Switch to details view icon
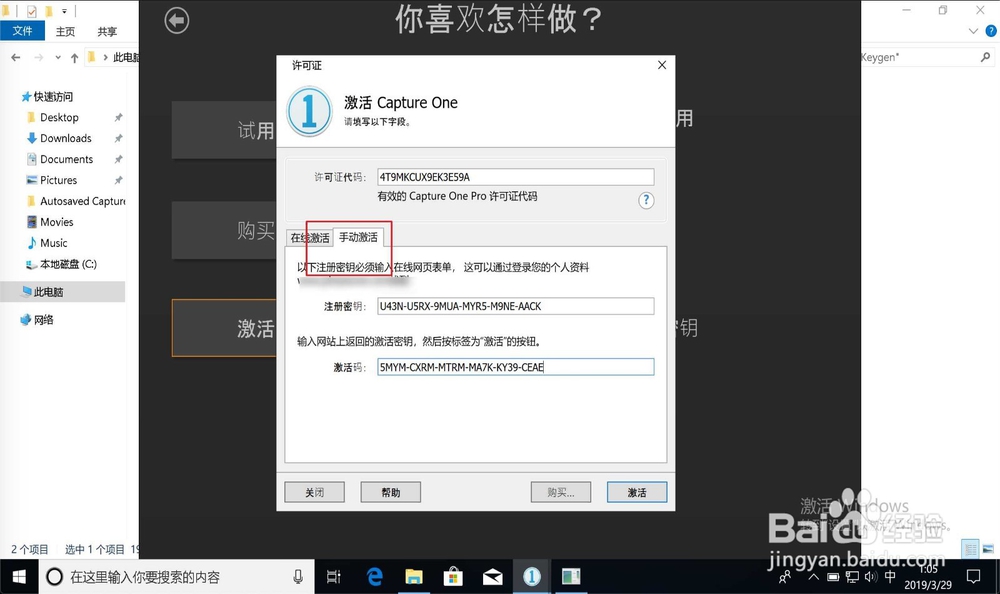The height and width of the screenshot is (594, 1000). point(970,549)
